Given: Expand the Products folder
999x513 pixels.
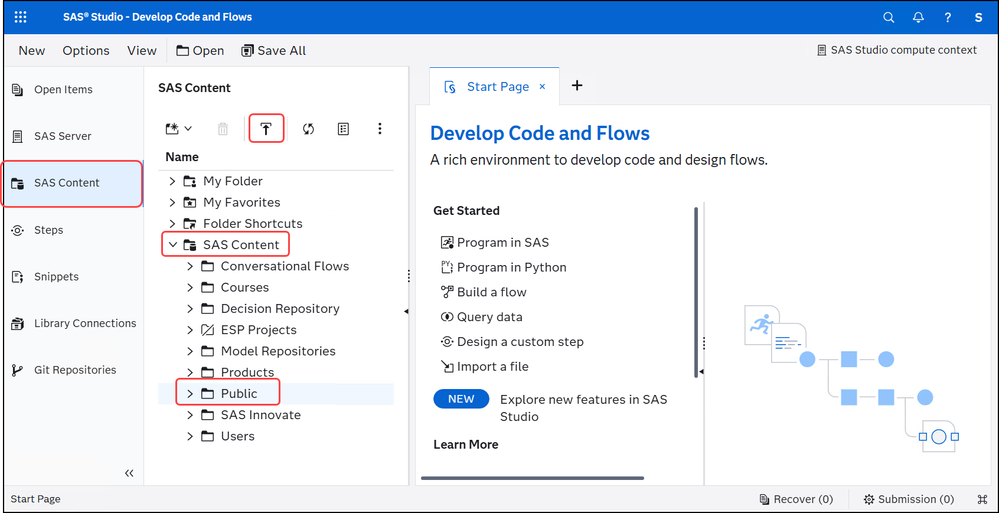Looking at the screenshot, I should click(x=190, y=372).
